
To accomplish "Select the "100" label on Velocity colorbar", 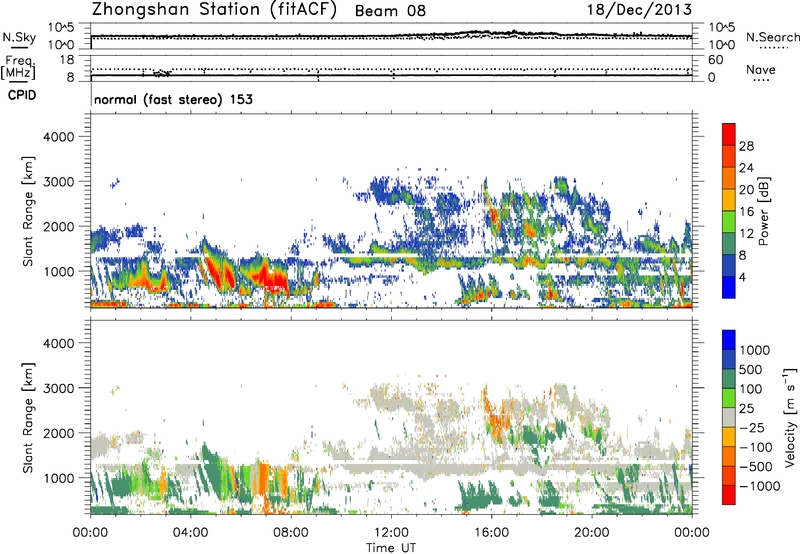I will point(751,389).
